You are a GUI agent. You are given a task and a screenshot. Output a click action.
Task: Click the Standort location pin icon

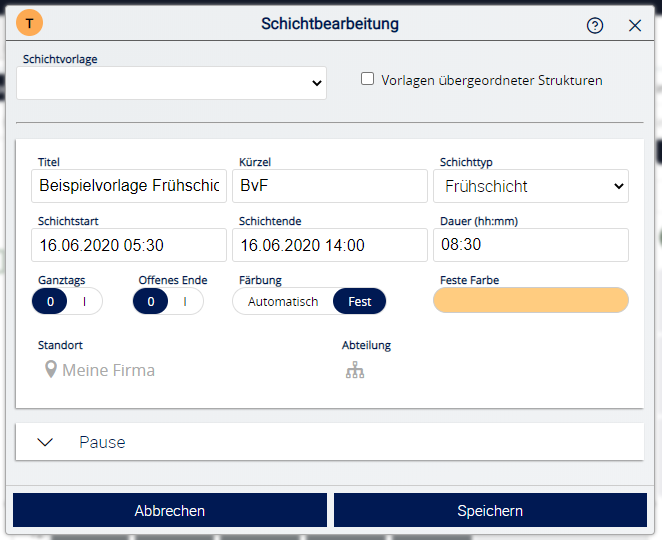click(x=51, y=370)
